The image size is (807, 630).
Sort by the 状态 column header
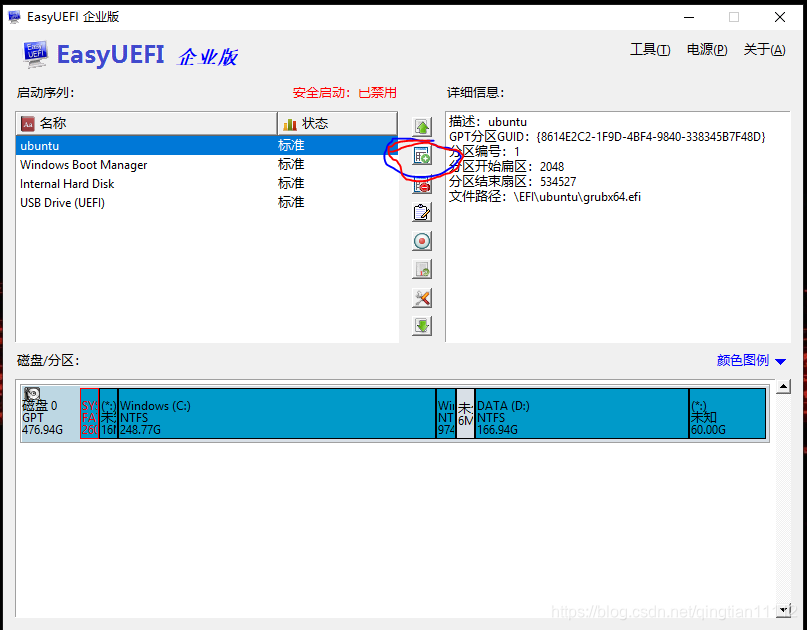pyautogui.click(x=337, y=124)
